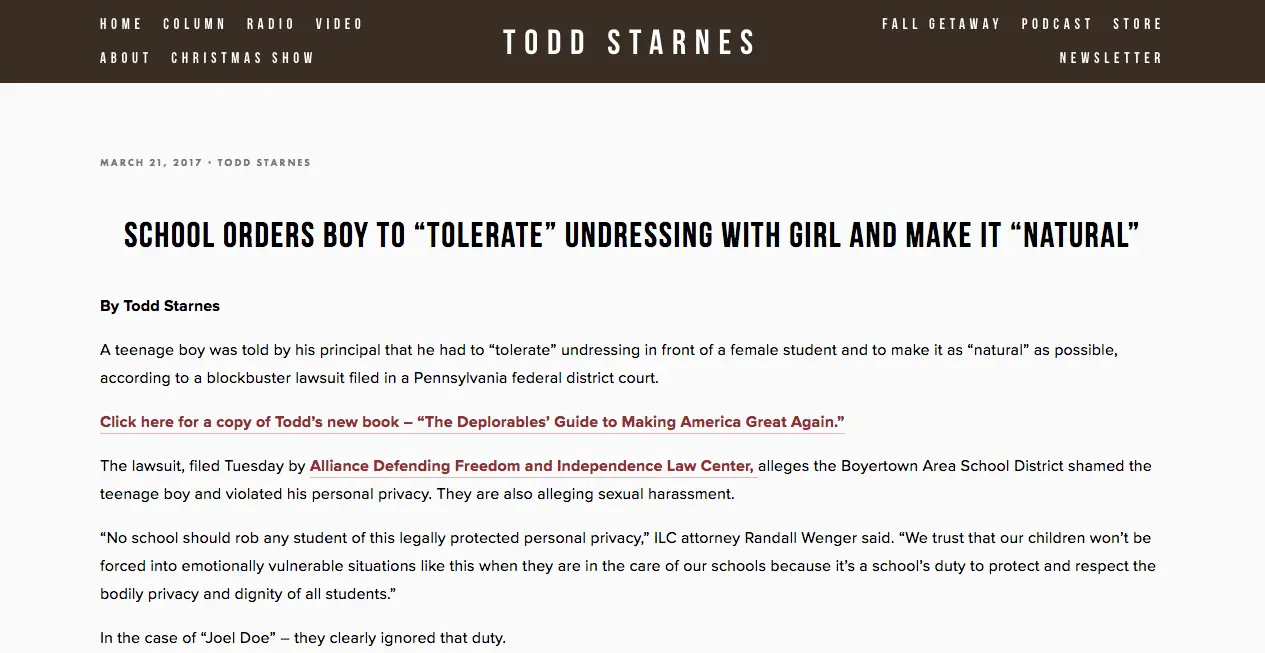
Task: Visit the Christmas Show page
Action: pyautogui.click(x=243, y=58)
